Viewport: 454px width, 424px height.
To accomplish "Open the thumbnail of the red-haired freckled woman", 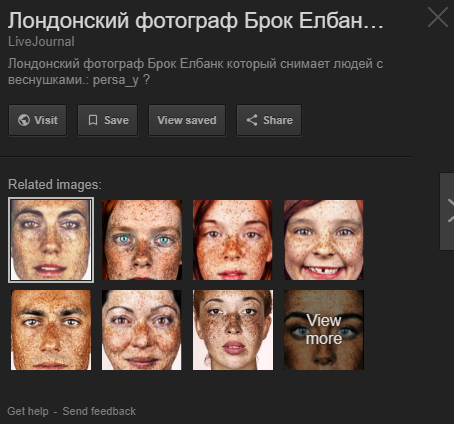I will pos(233,240).
